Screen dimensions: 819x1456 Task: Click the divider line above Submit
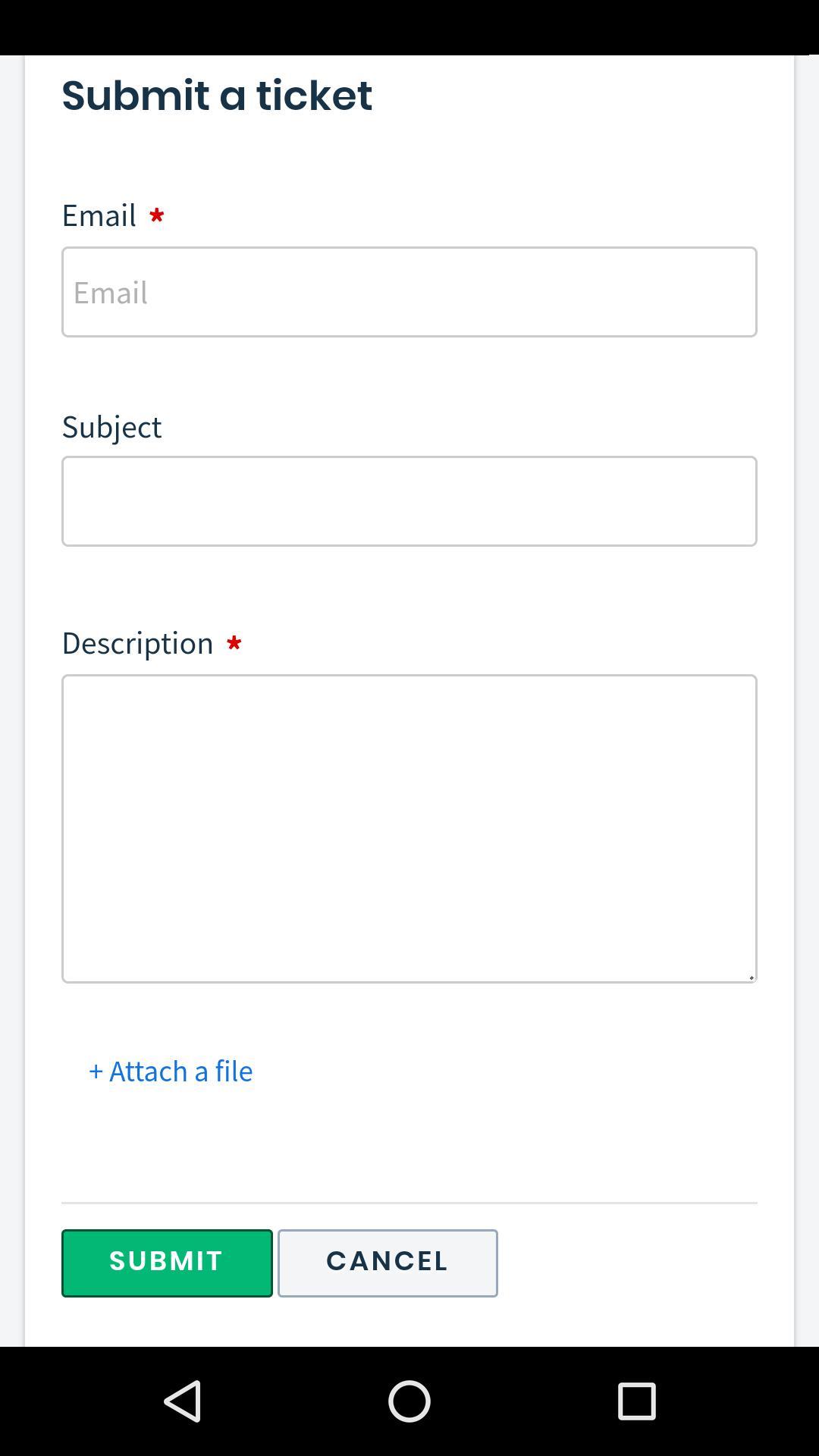(x=409, y=1203)
